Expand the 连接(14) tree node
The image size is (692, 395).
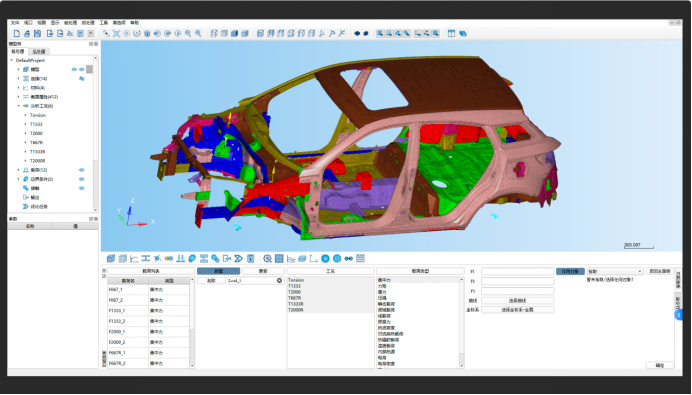(19, 79)
